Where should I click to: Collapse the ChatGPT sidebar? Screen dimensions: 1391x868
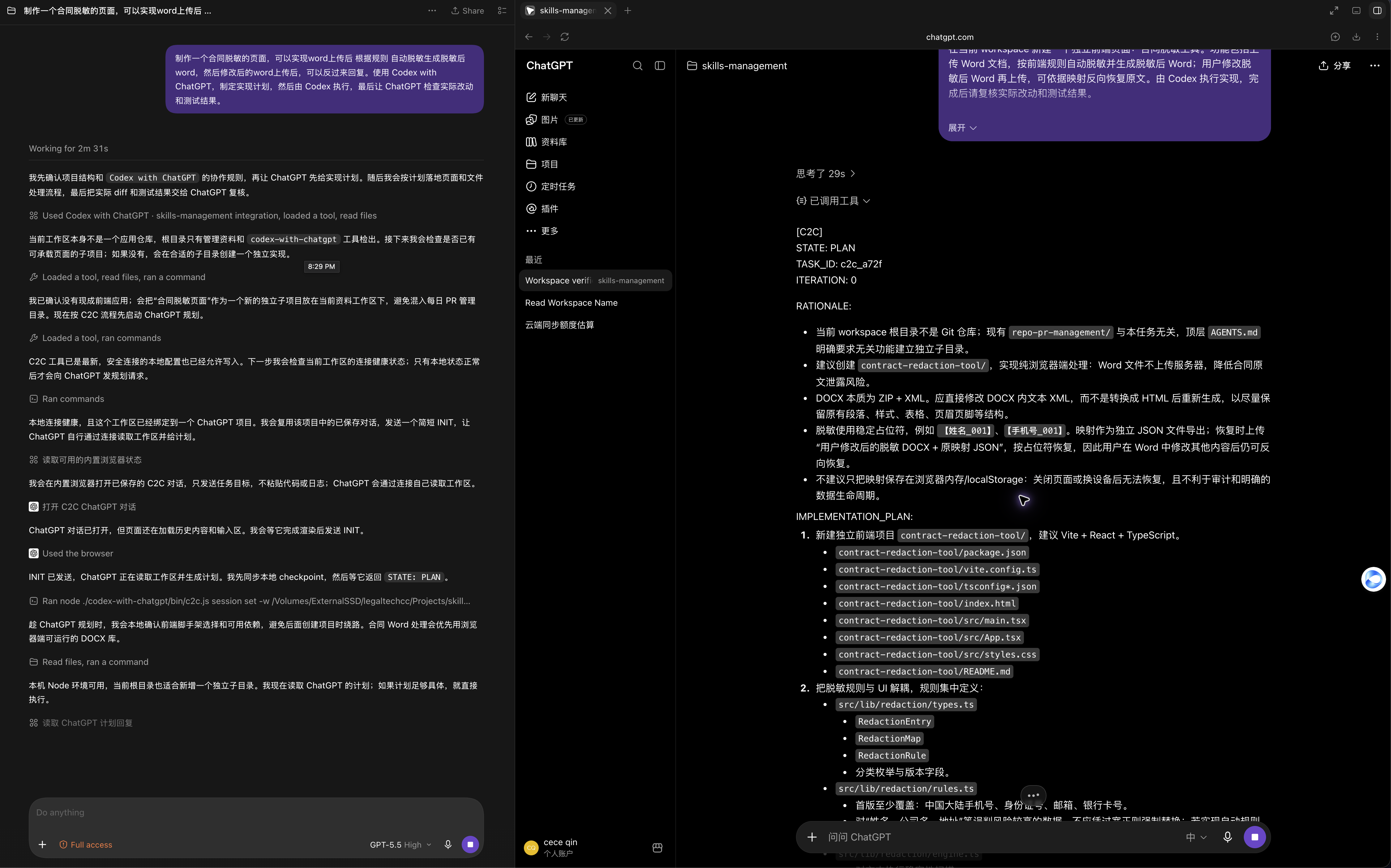[660, 66]
